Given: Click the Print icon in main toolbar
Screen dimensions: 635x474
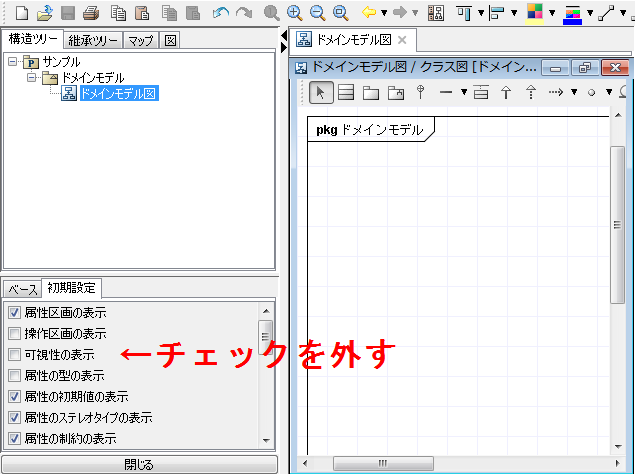Looking at the screenshot, I should tap(91, 13).
